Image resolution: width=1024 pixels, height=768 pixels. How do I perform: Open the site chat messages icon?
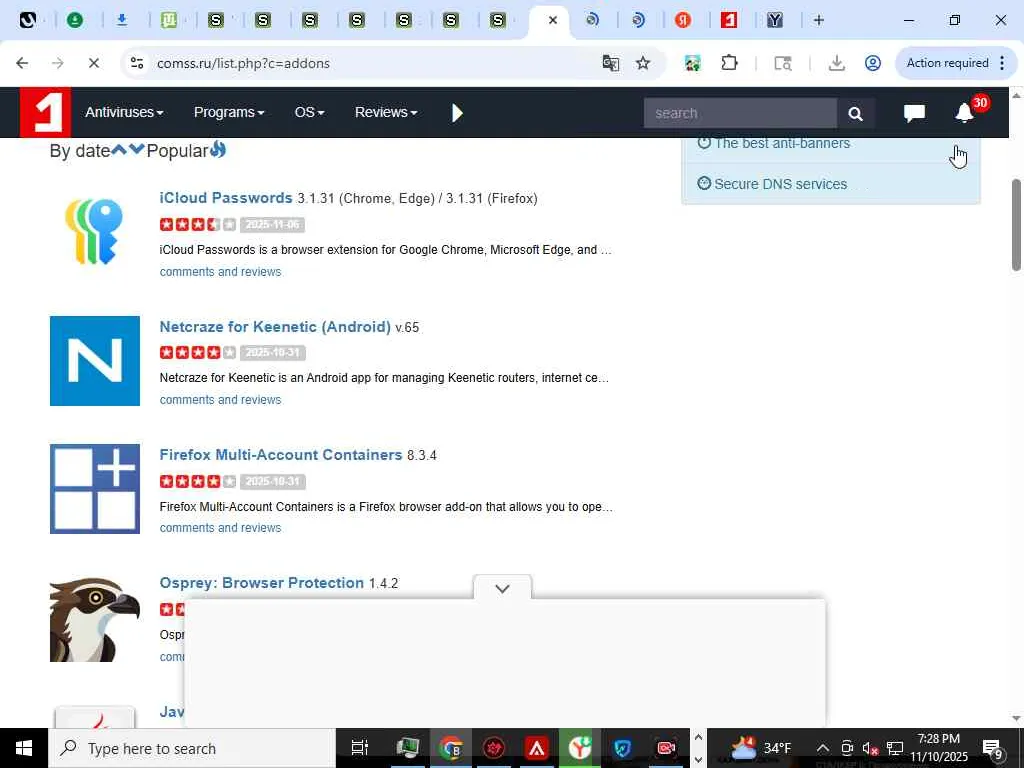[x=914, y=113]
